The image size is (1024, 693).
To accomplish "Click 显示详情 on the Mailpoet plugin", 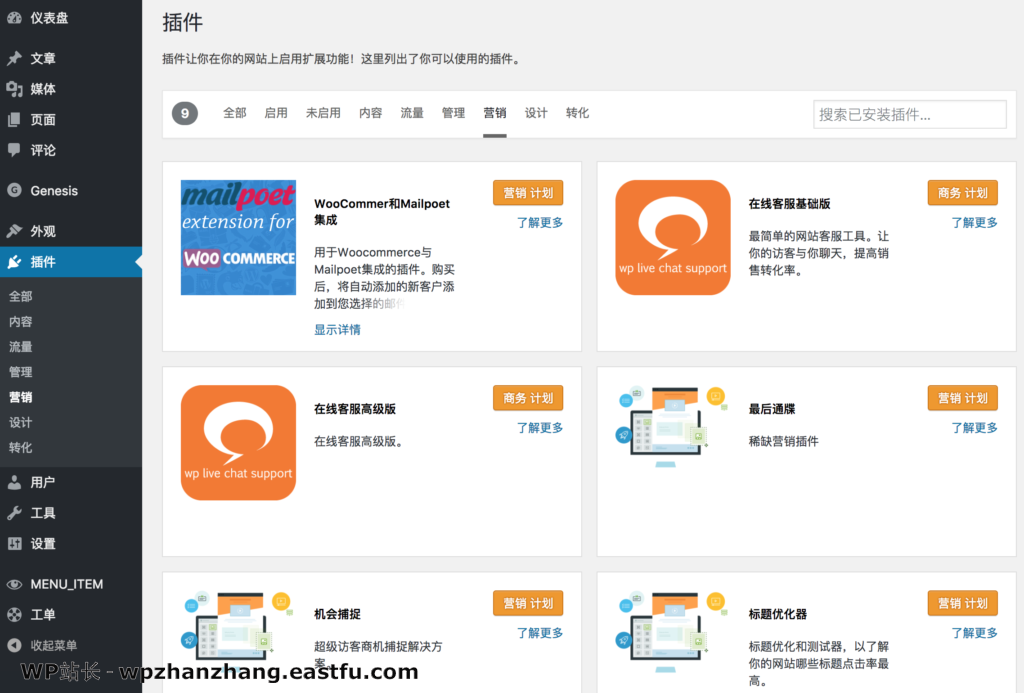I will (x=337, y=328).
